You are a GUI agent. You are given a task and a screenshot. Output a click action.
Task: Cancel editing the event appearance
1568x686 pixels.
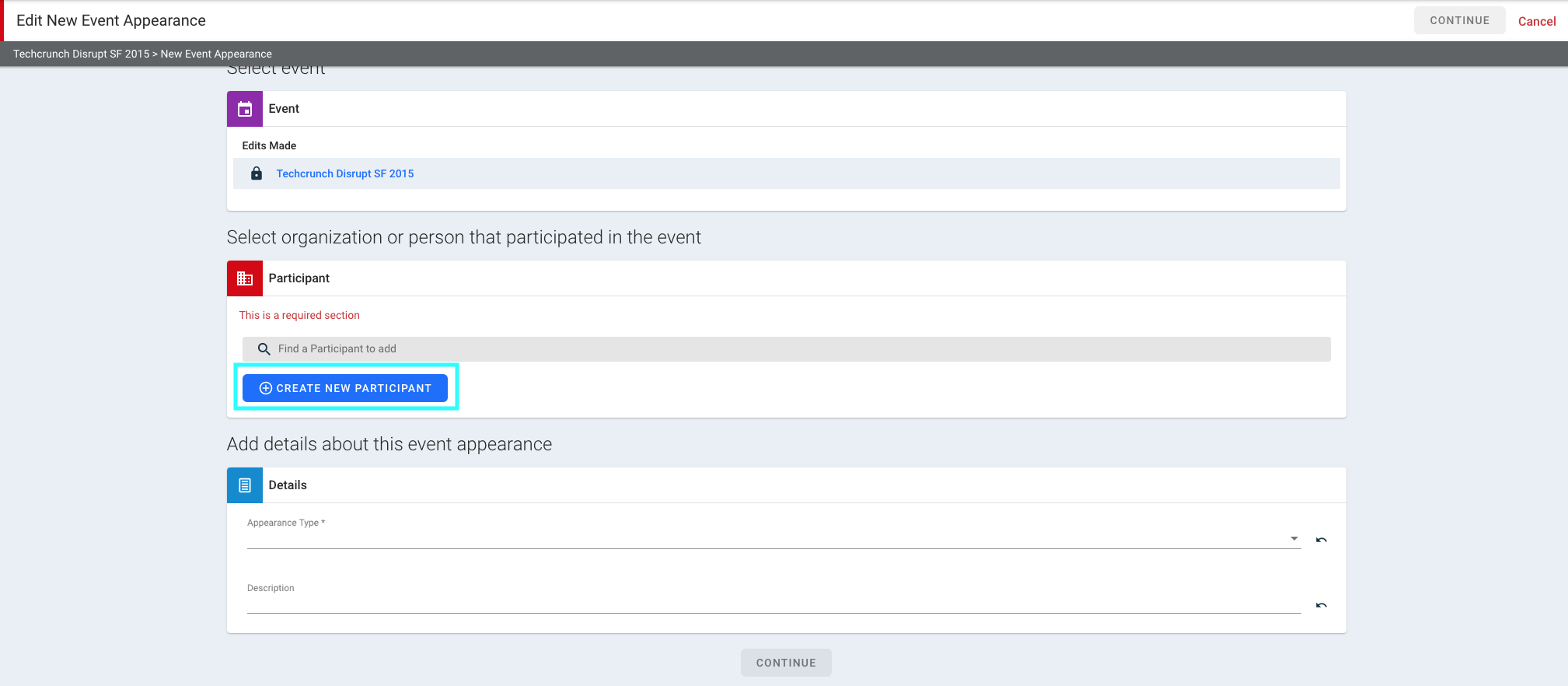pos(1537,21)
